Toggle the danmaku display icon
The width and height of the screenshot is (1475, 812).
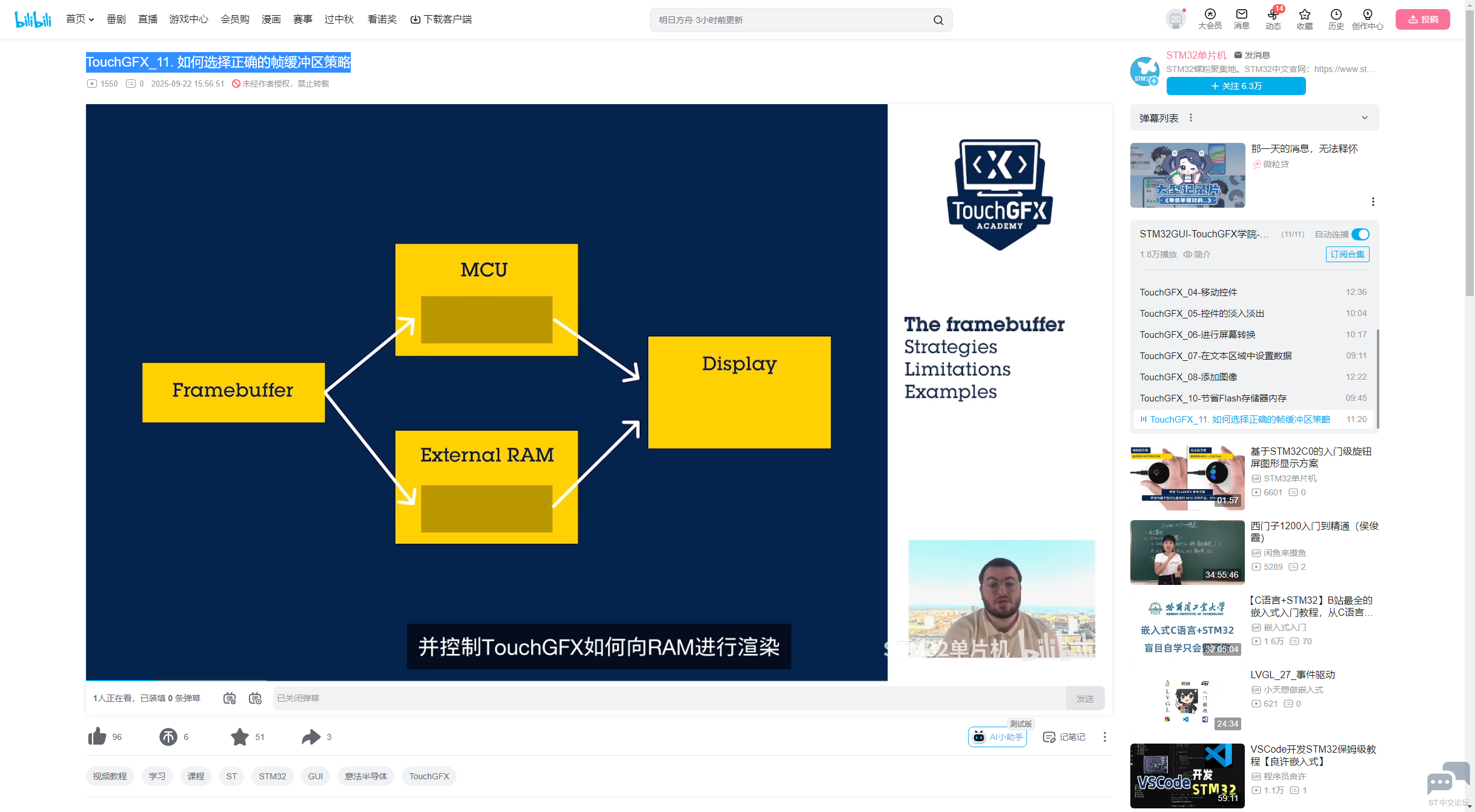click(230, 698)
